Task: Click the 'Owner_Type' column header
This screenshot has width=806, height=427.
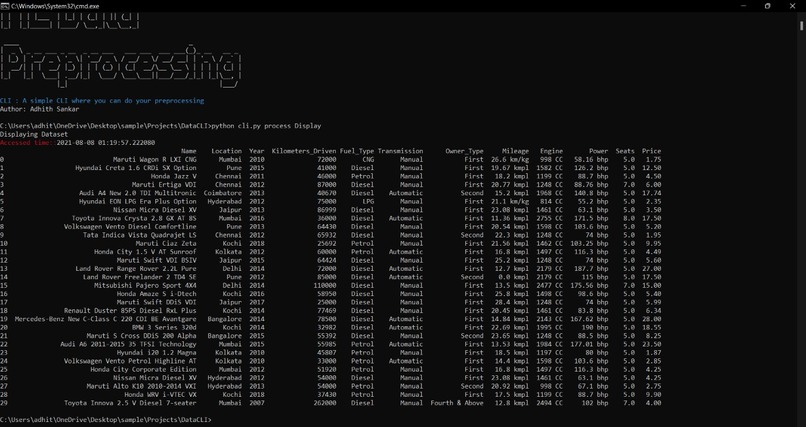Action: (464, 151)
